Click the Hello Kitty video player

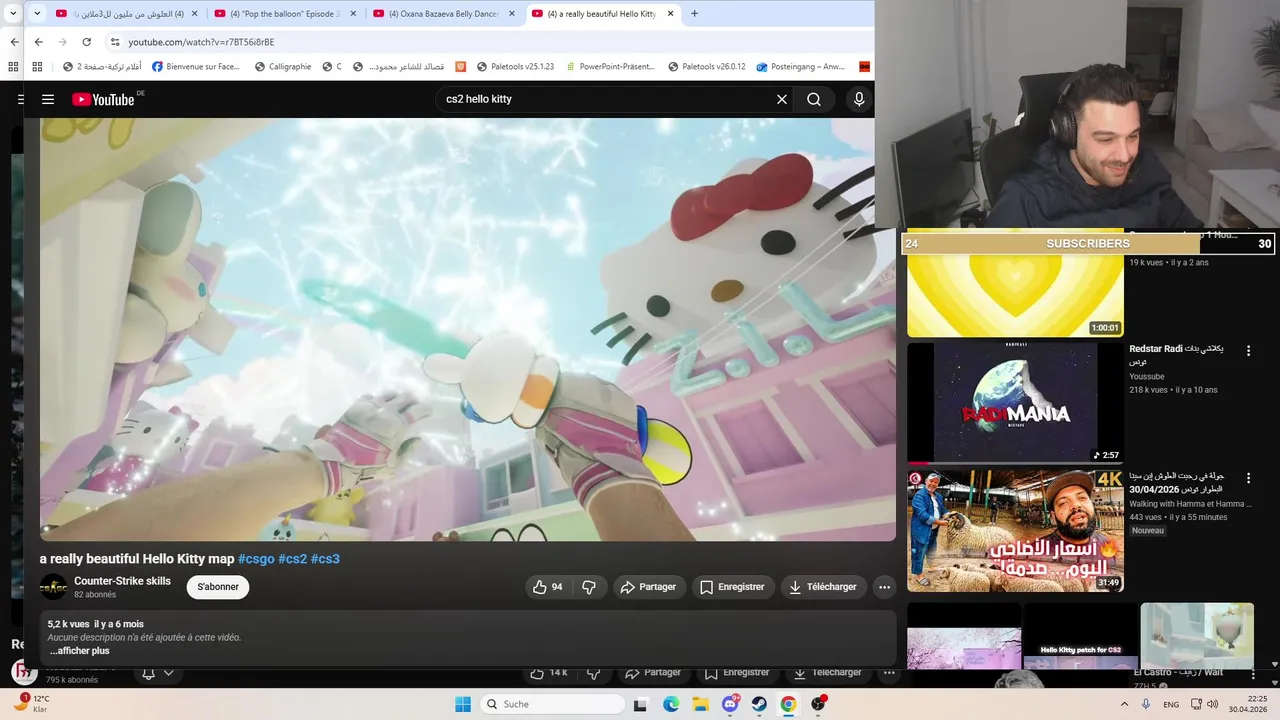[x=468, y=330]
